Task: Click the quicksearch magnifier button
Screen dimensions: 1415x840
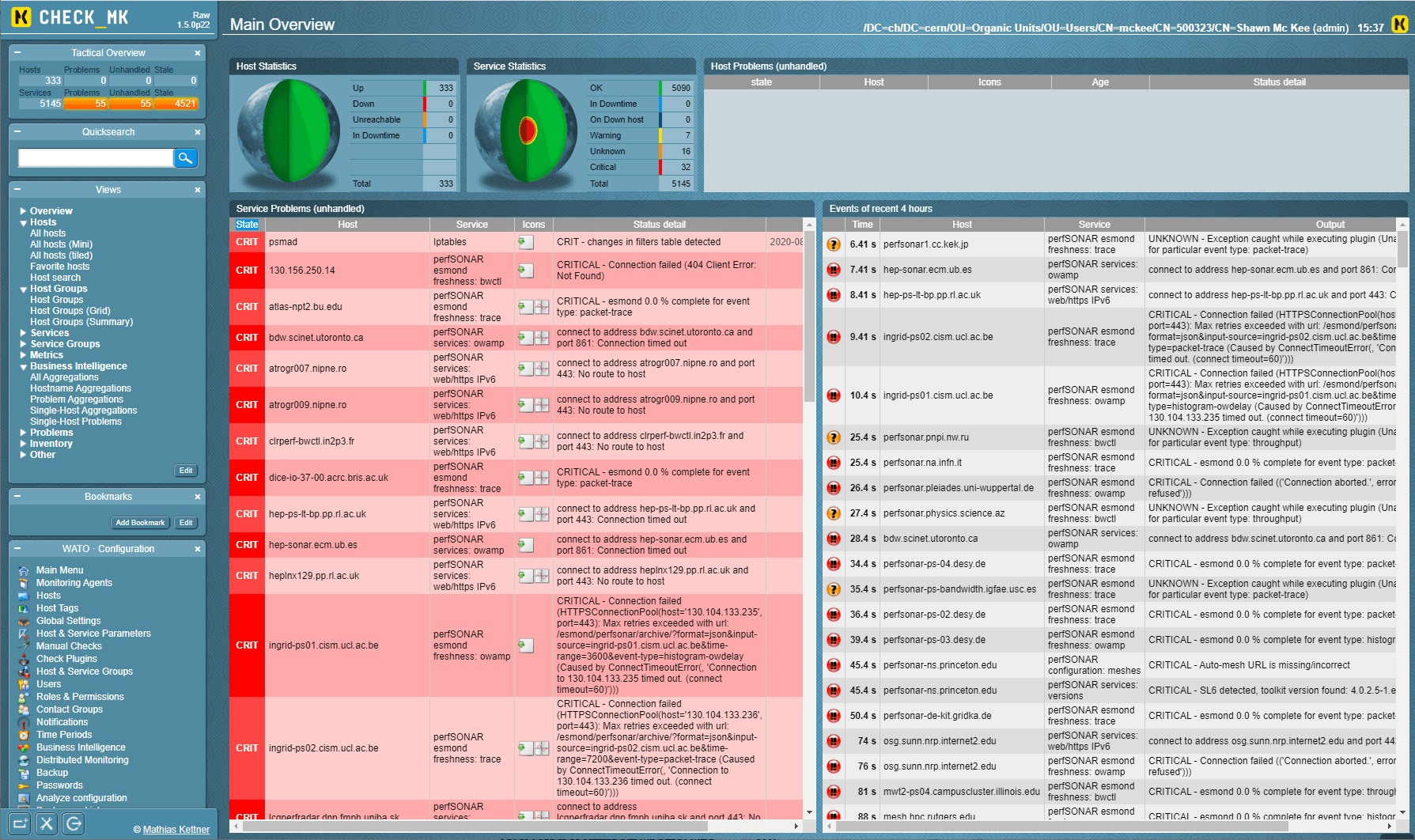Action: [185, 158]
